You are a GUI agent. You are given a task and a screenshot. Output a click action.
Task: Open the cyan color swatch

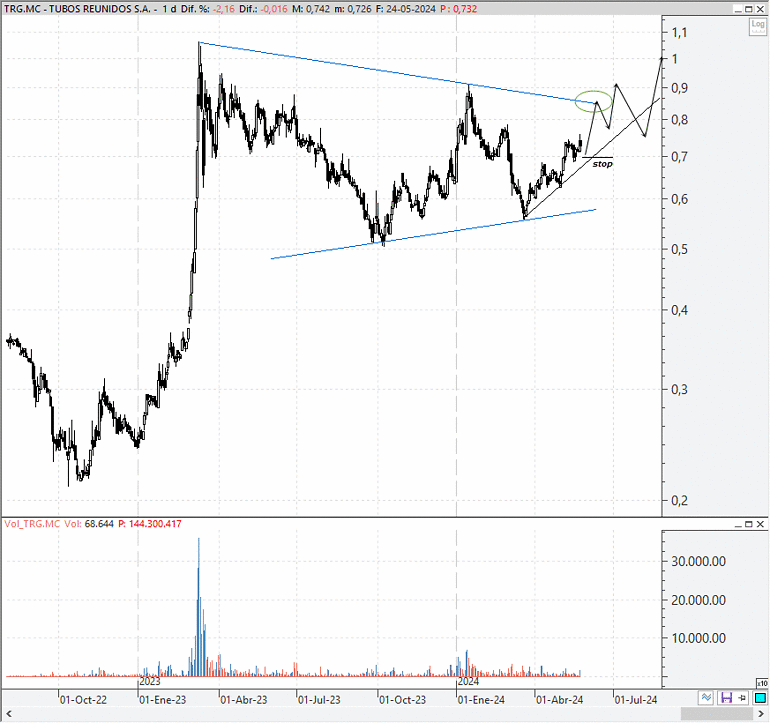pos(760,697)
